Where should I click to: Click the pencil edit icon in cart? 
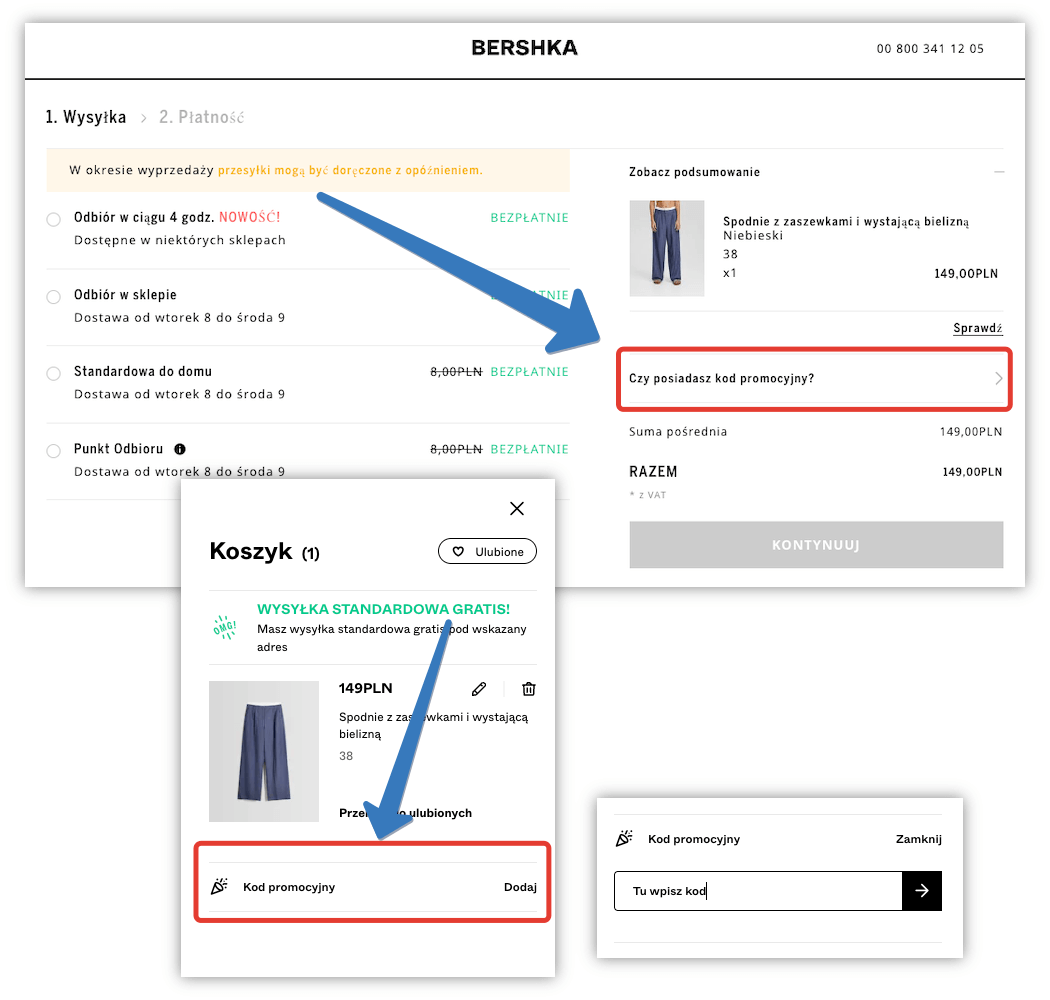click(479, 689)
